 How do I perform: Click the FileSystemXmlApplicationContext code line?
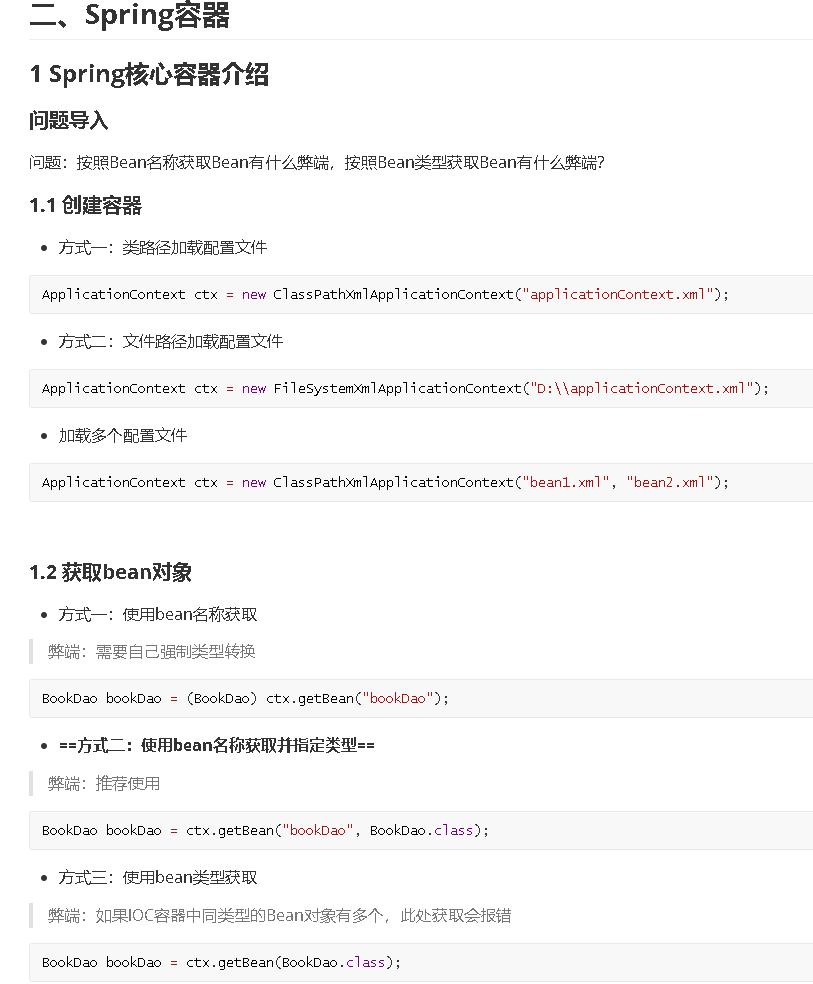coord(405,388)
